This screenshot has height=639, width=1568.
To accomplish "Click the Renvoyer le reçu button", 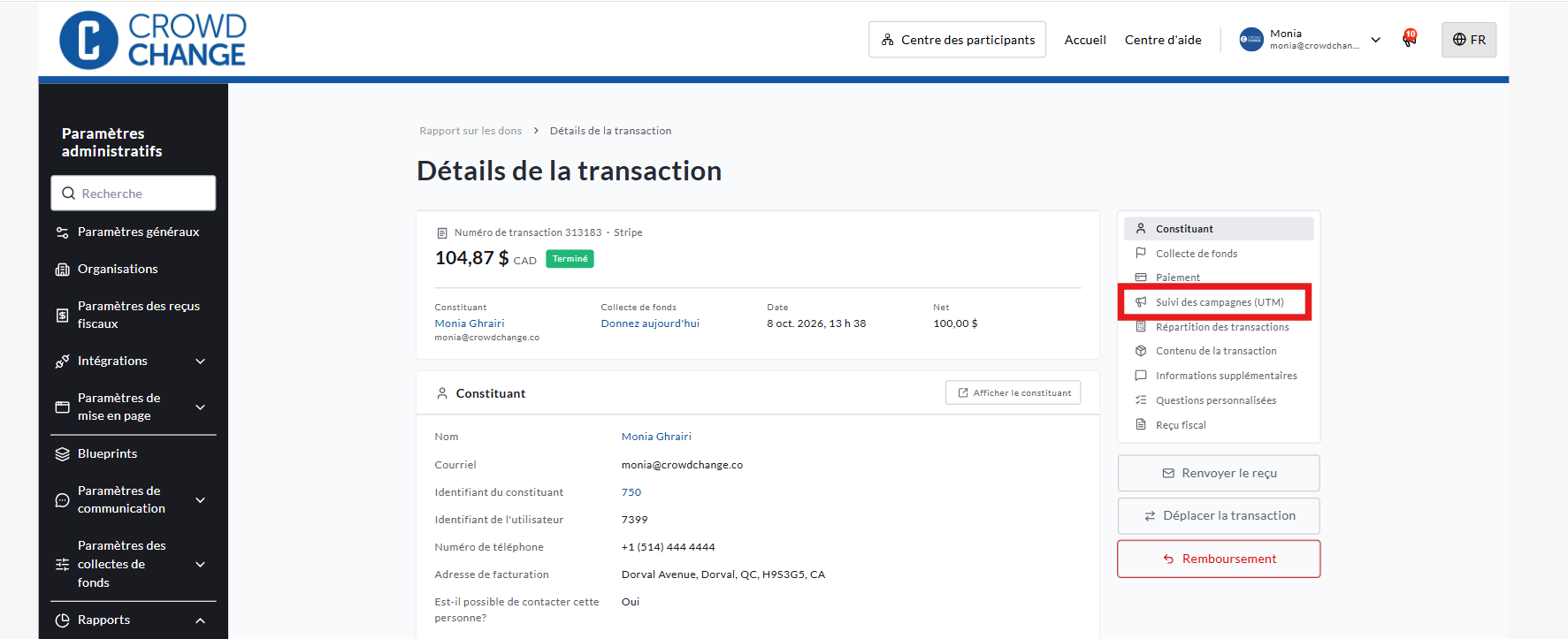I will (x=1219, y=474).
